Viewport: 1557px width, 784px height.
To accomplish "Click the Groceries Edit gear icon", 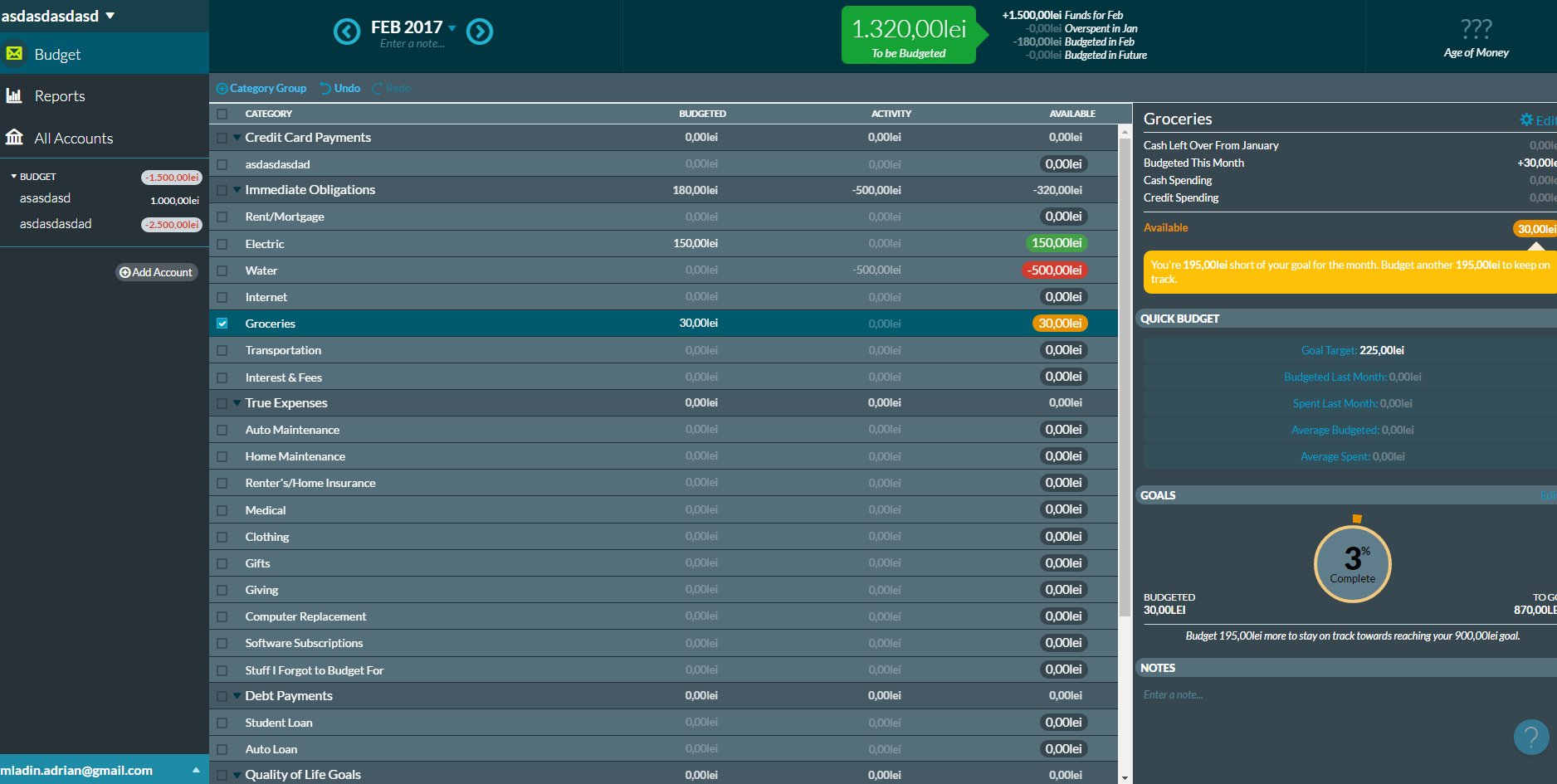I will [x=1525, y=120].
